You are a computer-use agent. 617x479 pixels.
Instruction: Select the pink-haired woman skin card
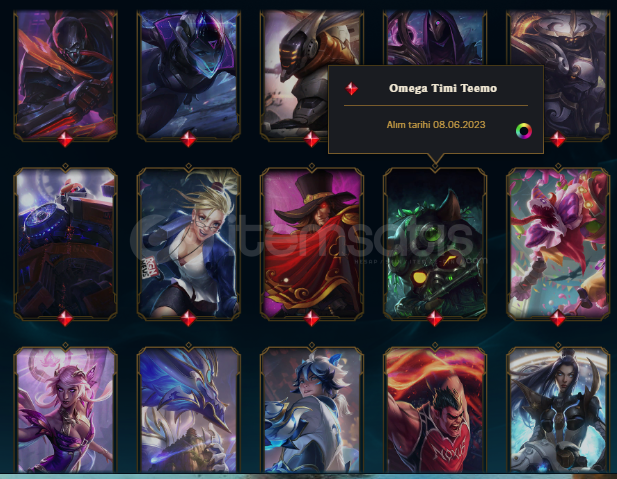click(65, 409)
